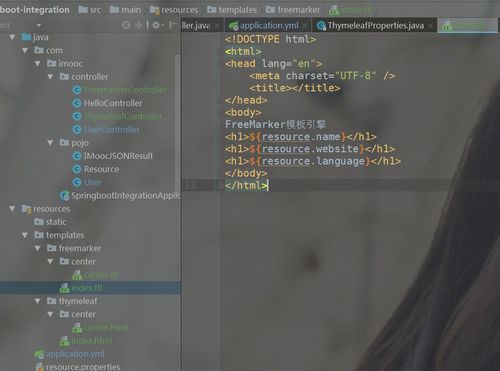Select the static folder
This screenshot has width=500, height=371.
(x=56, y=222)
